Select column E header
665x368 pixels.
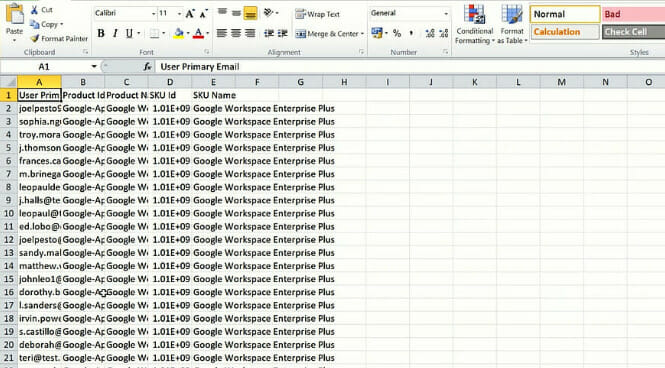point(213,82)
